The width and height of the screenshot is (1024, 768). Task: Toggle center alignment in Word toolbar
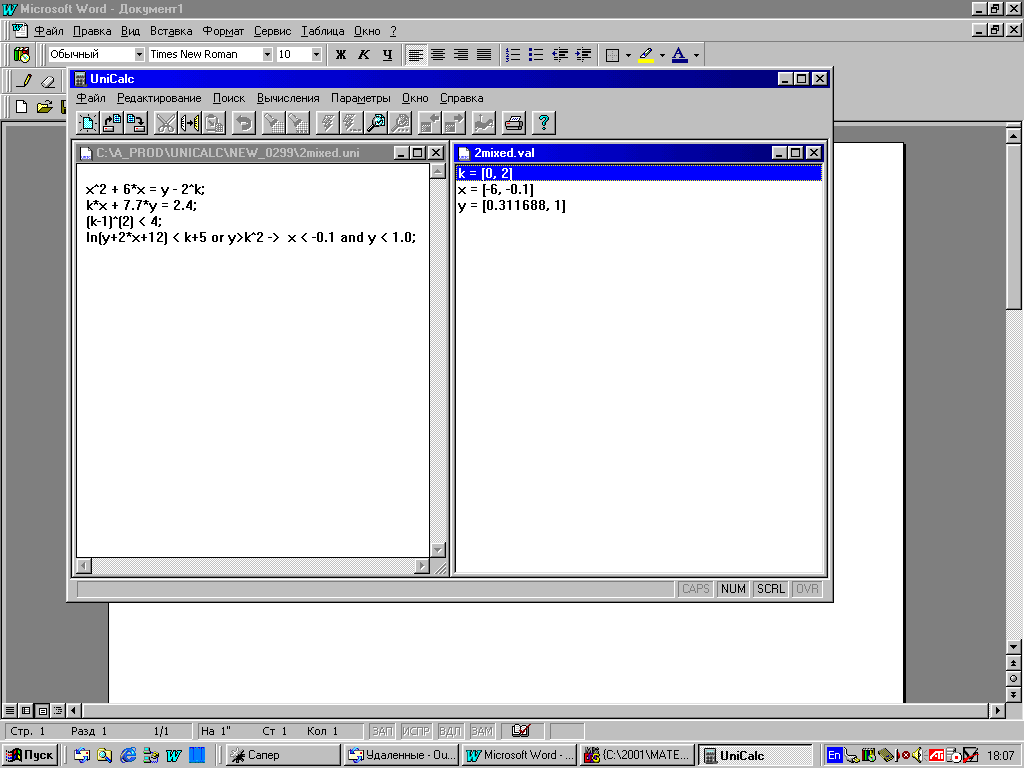click(438, 55)
